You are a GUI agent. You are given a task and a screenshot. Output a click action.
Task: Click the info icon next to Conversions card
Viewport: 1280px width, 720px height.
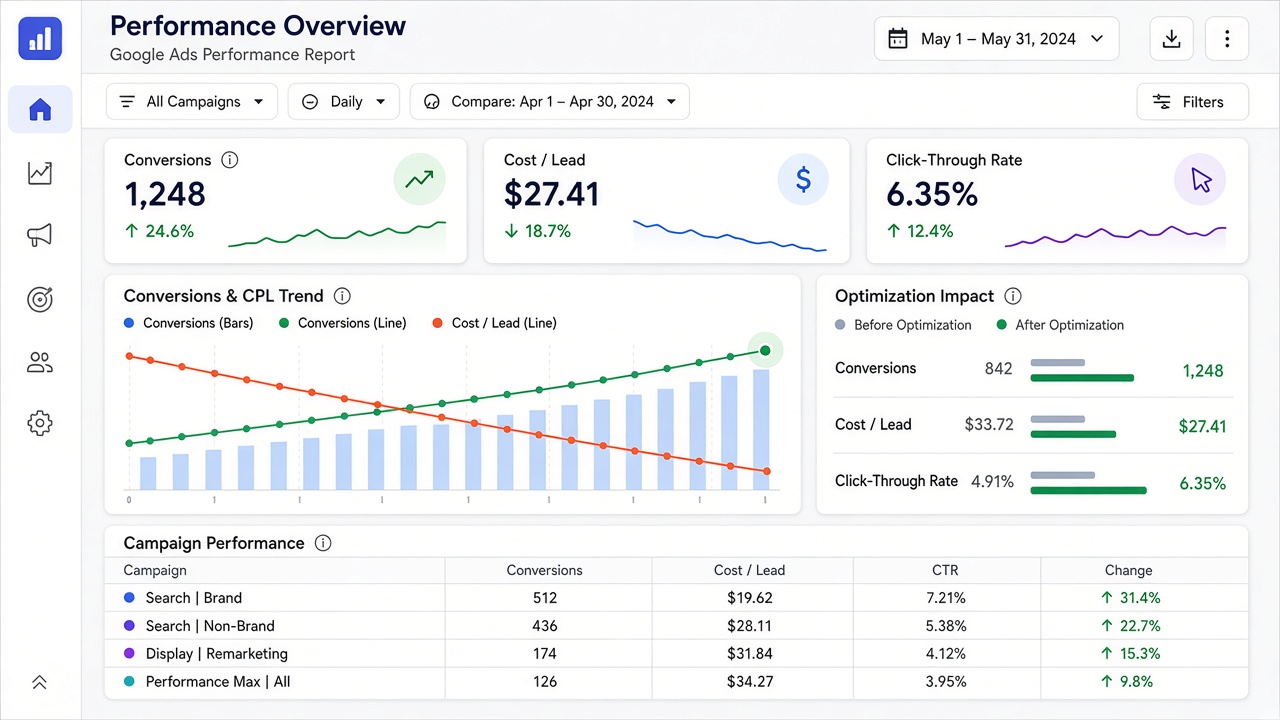(x=230, y=160)
